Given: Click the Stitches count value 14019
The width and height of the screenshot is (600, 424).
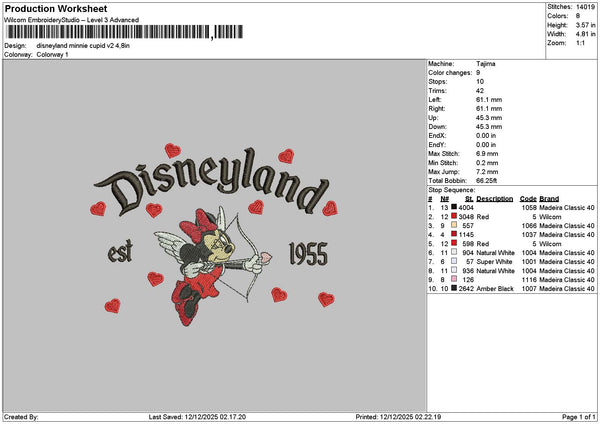Looking at the screenshot, I should coord(586,9).
